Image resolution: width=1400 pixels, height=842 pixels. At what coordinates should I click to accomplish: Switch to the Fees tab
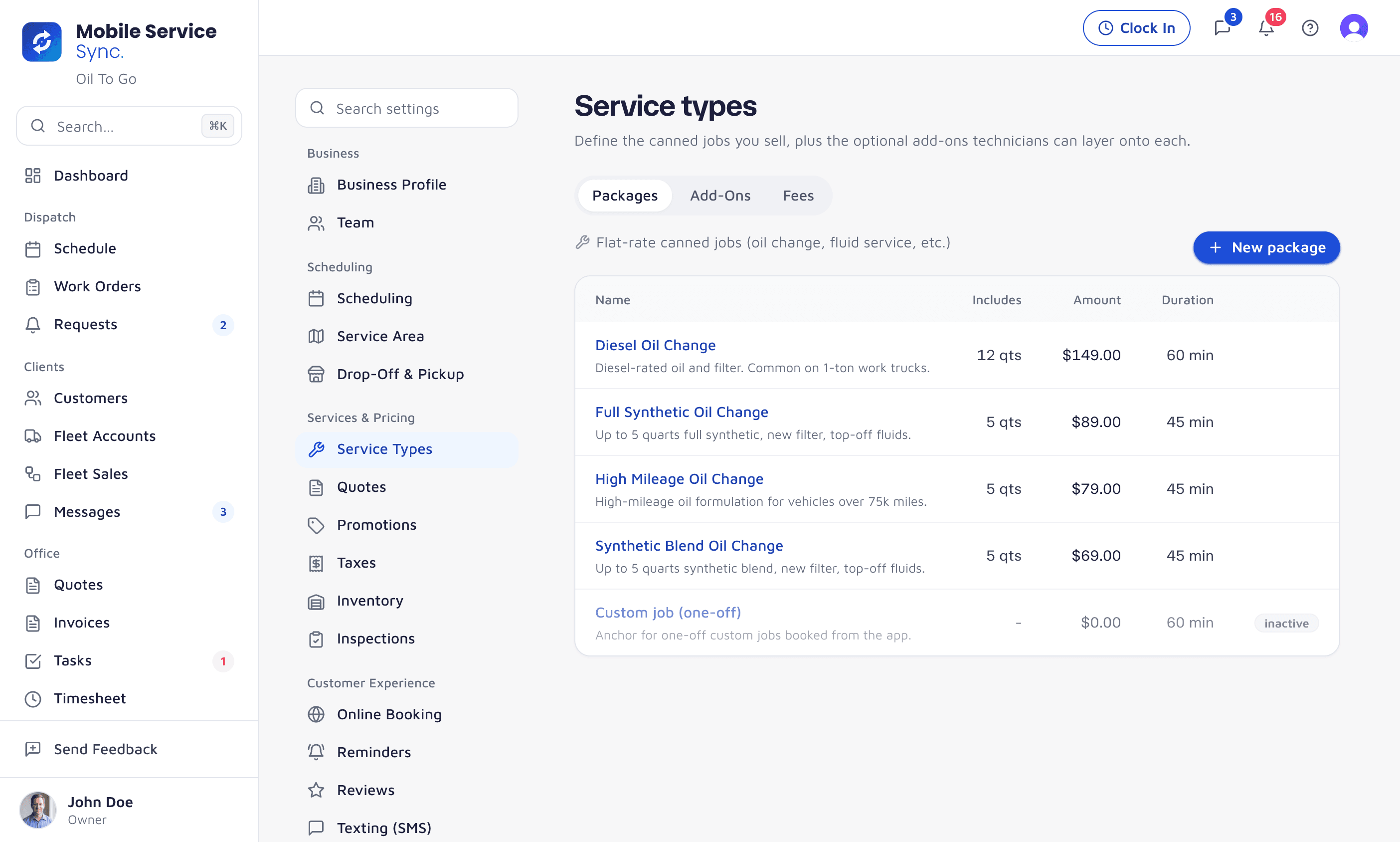tap(798, 196)
